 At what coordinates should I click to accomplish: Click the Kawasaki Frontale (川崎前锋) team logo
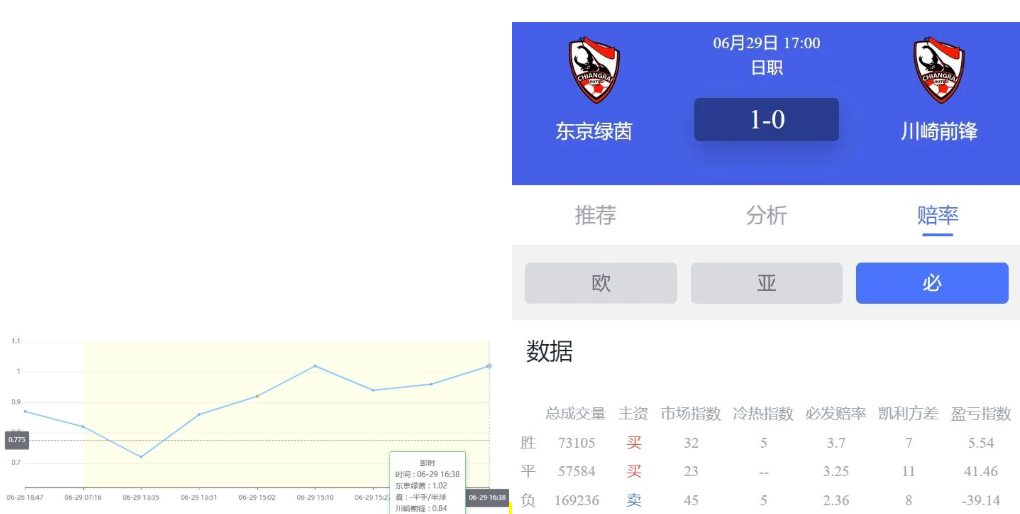[938, 71]
